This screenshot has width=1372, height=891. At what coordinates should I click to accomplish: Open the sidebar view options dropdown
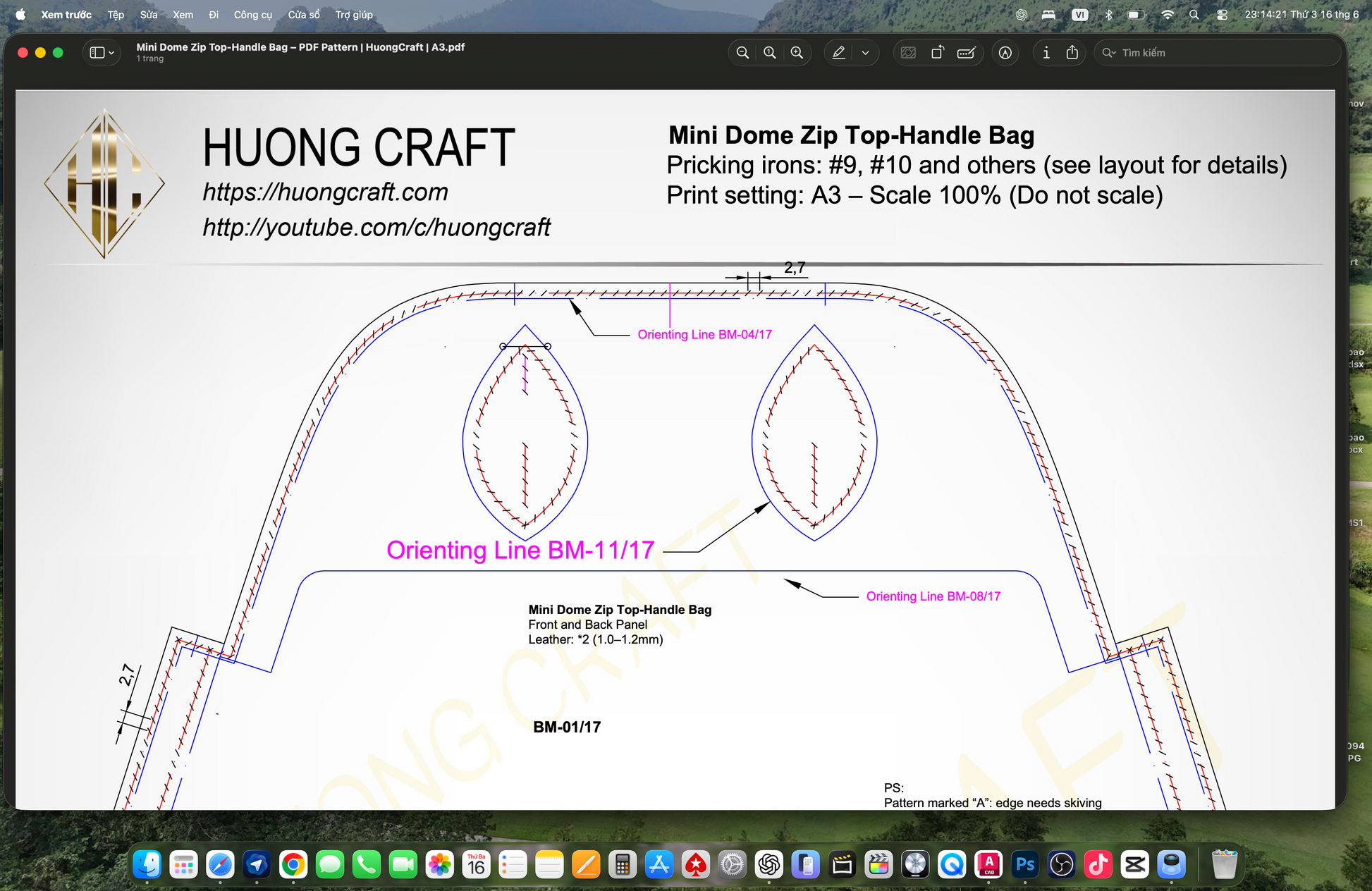[102, 53]
